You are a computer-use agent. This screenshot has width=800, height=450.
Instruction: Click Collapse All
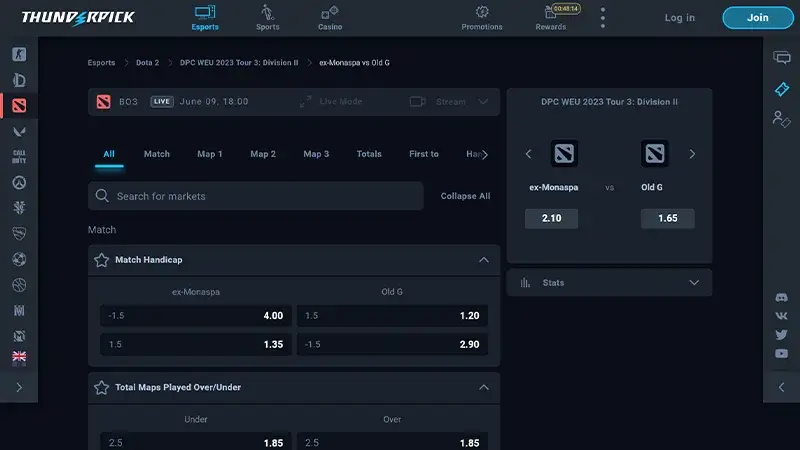pos(465,196)
